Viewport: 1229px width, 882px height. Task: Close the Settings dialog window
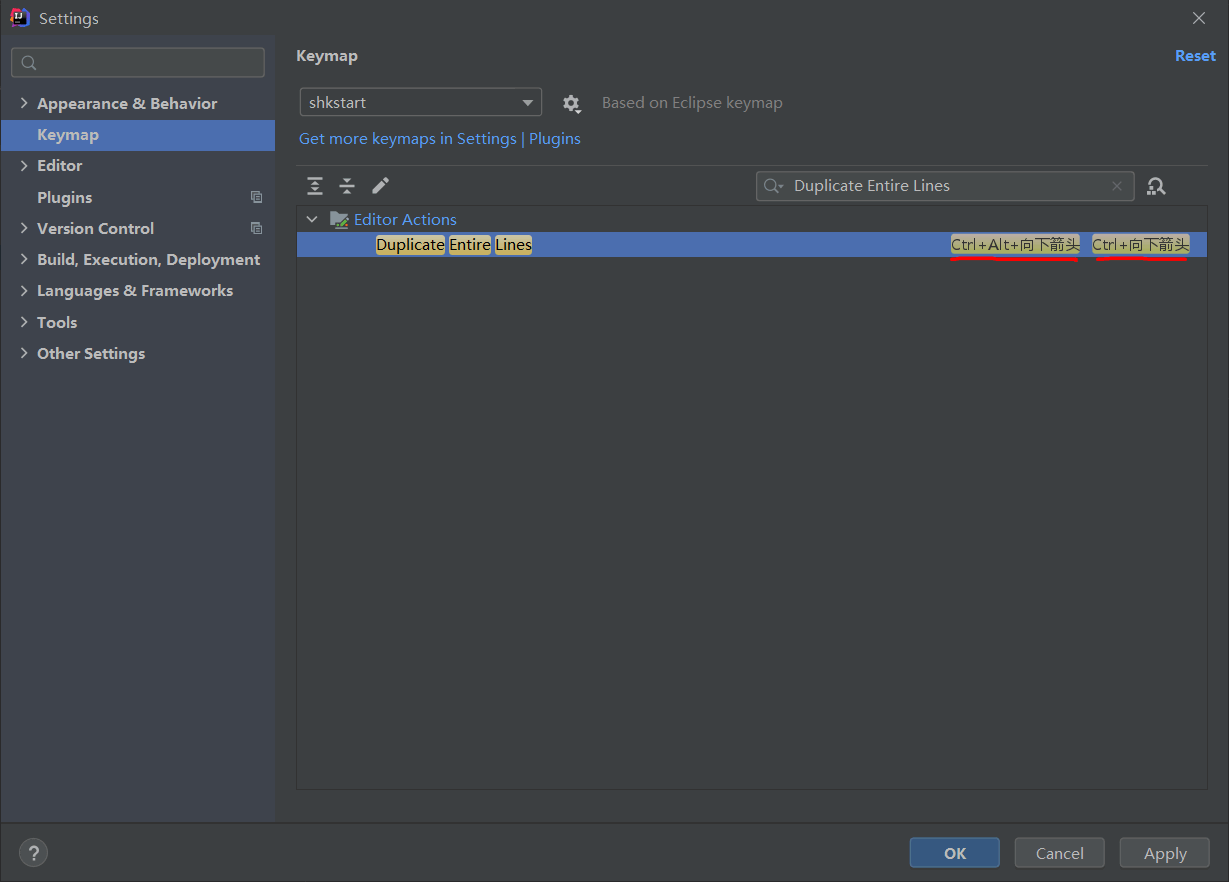tap(1199, 18)
